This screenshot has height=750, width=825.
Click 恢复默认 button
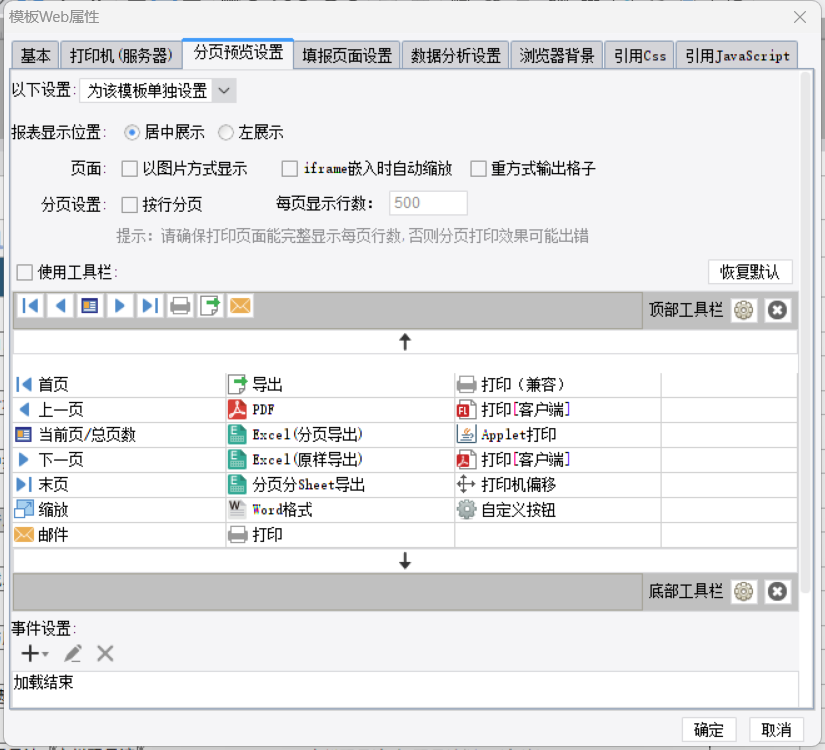(x=750, y=272)
